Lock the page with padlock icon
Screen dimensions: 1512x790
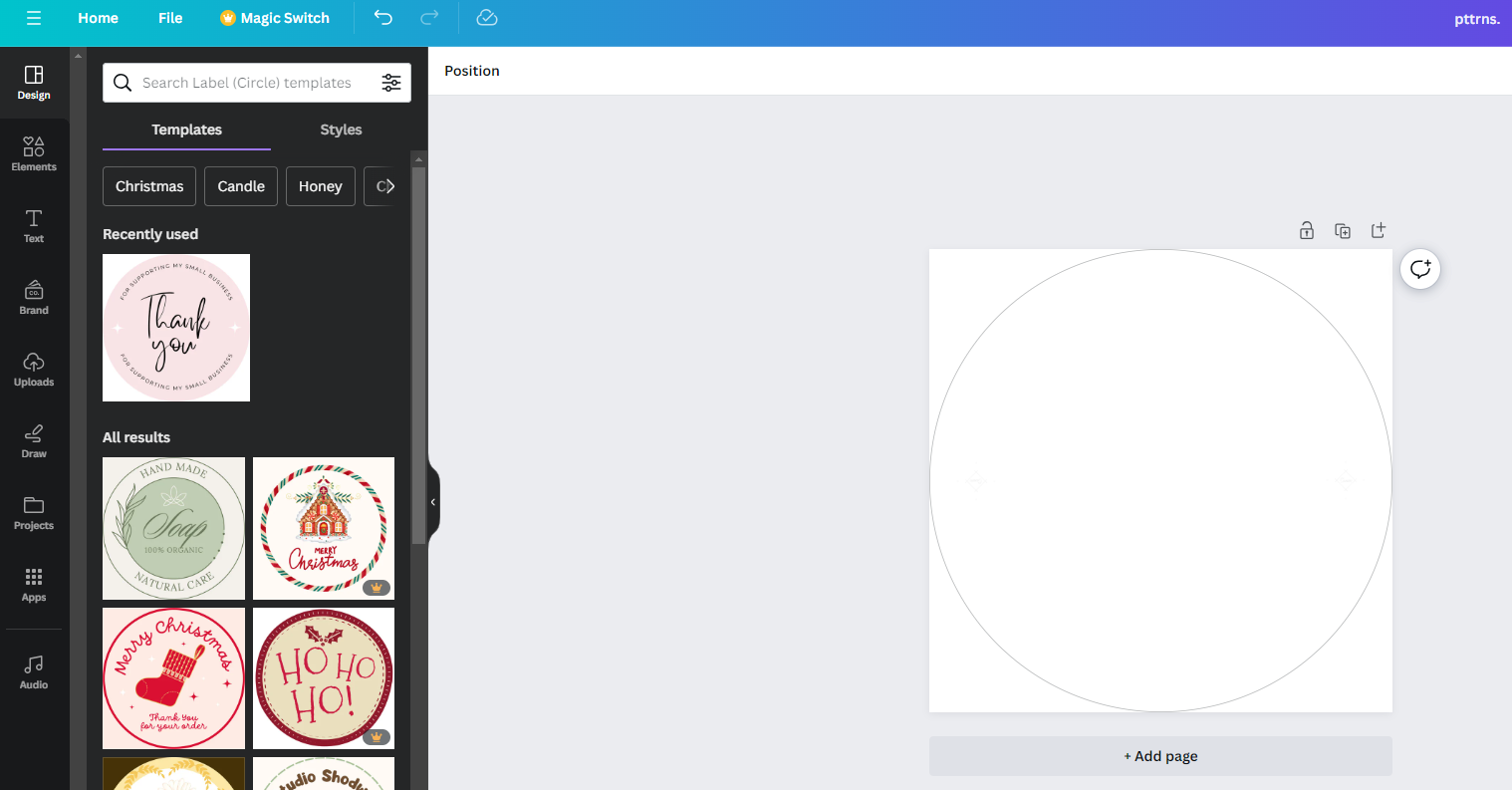[1307, 230]
